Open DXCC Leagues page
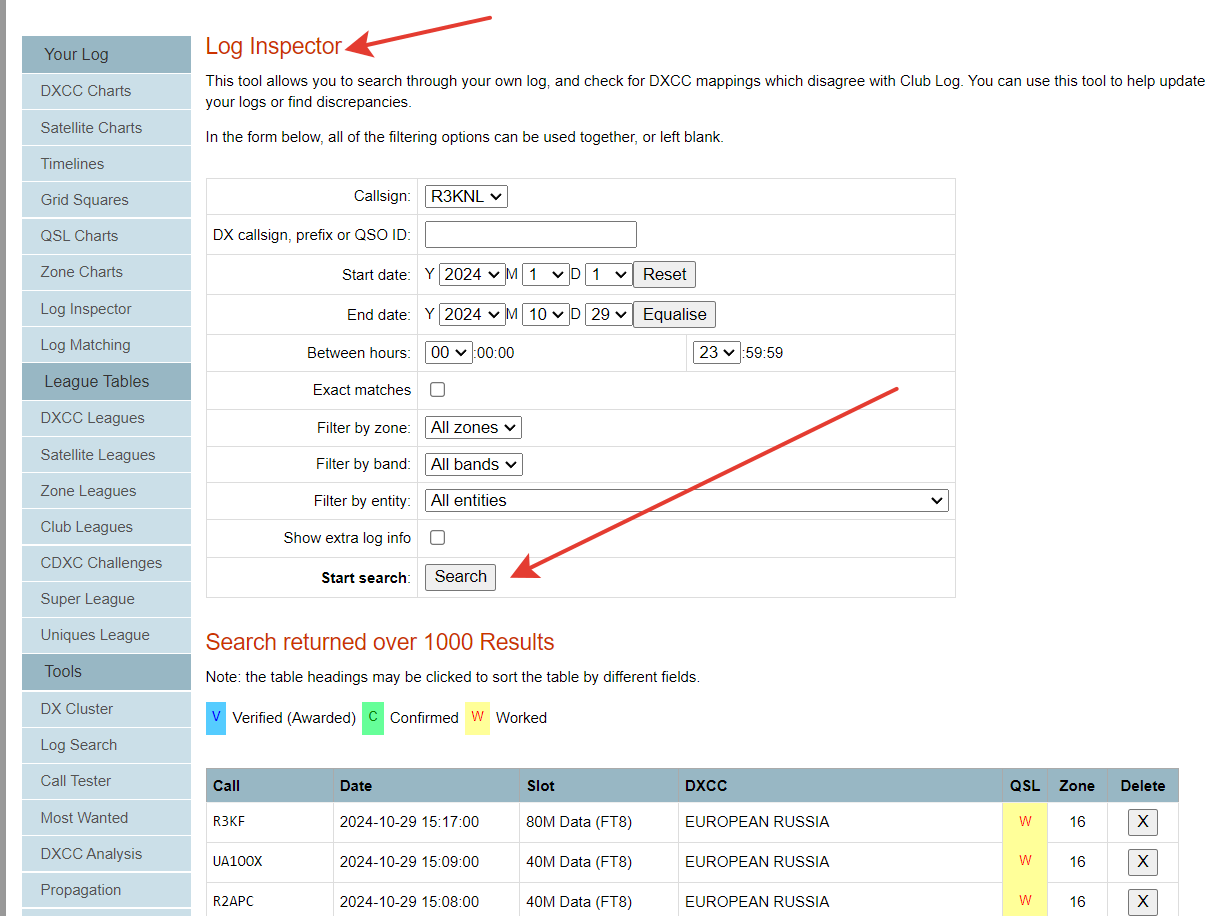The height and width of the screenshot is (916, 1224). click(106, 418)
